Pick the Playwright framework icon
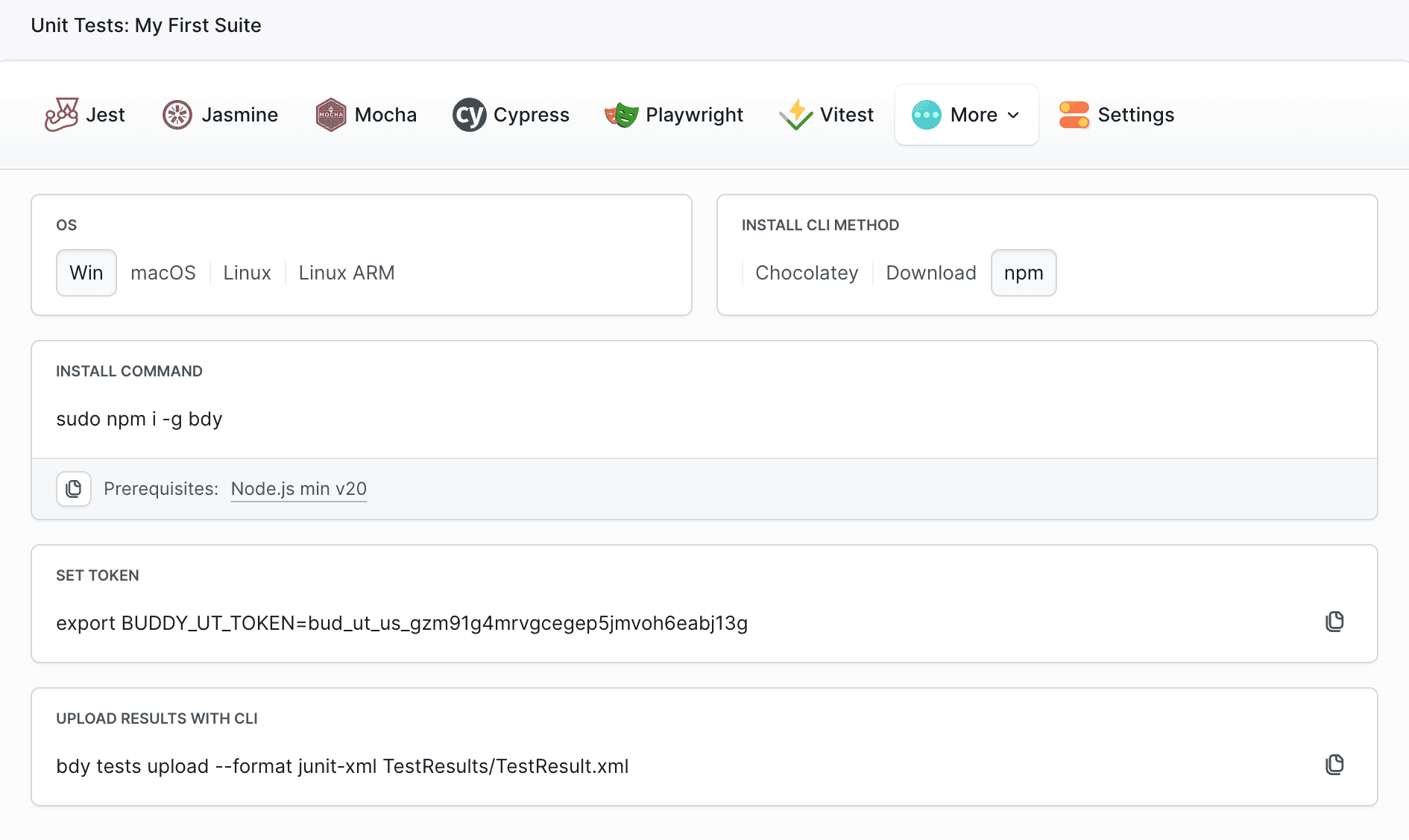The width and height of the screenshot is (1409, 840). [621, 114]
